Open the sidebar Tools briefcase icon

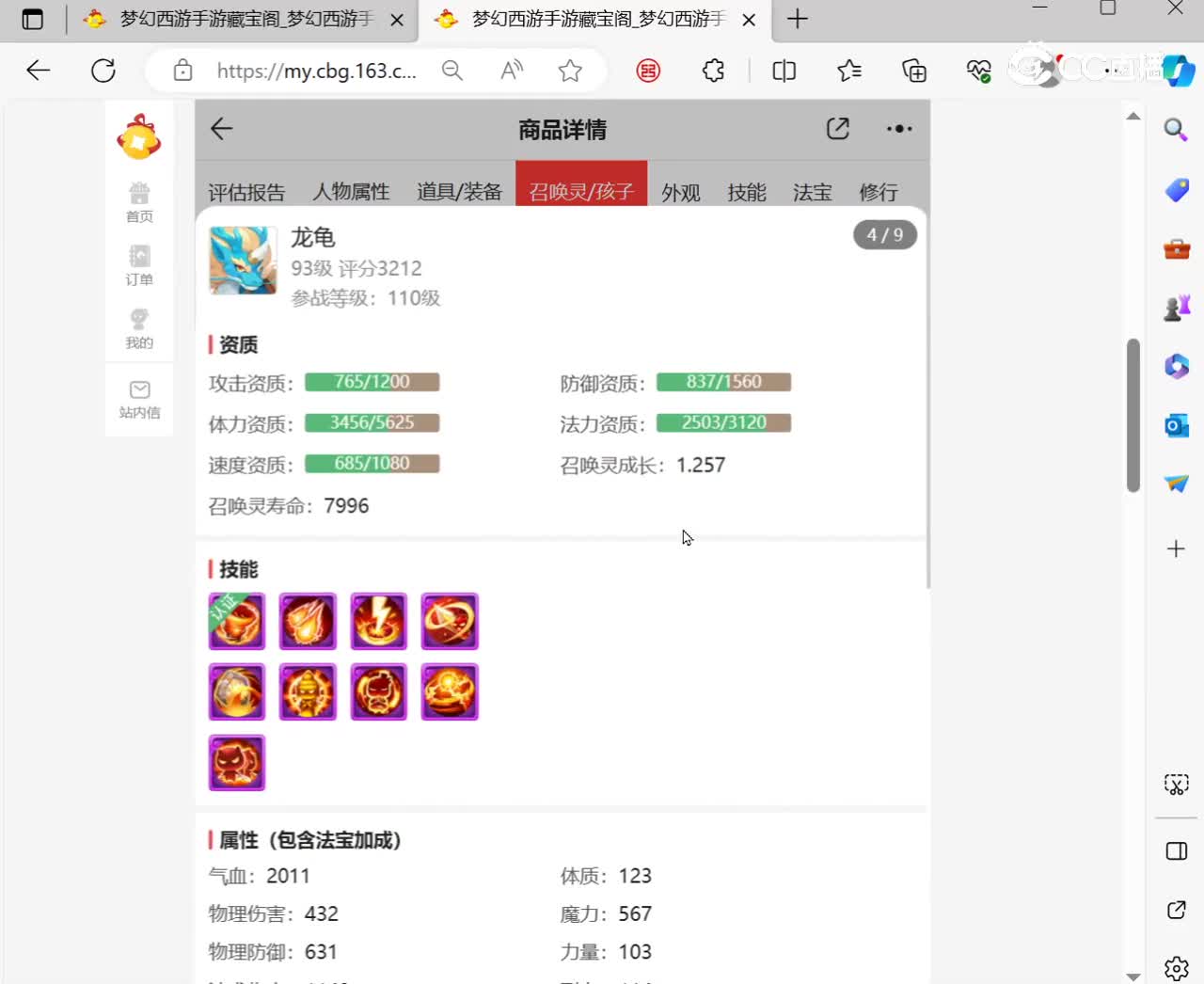[x=1177, y=249]
